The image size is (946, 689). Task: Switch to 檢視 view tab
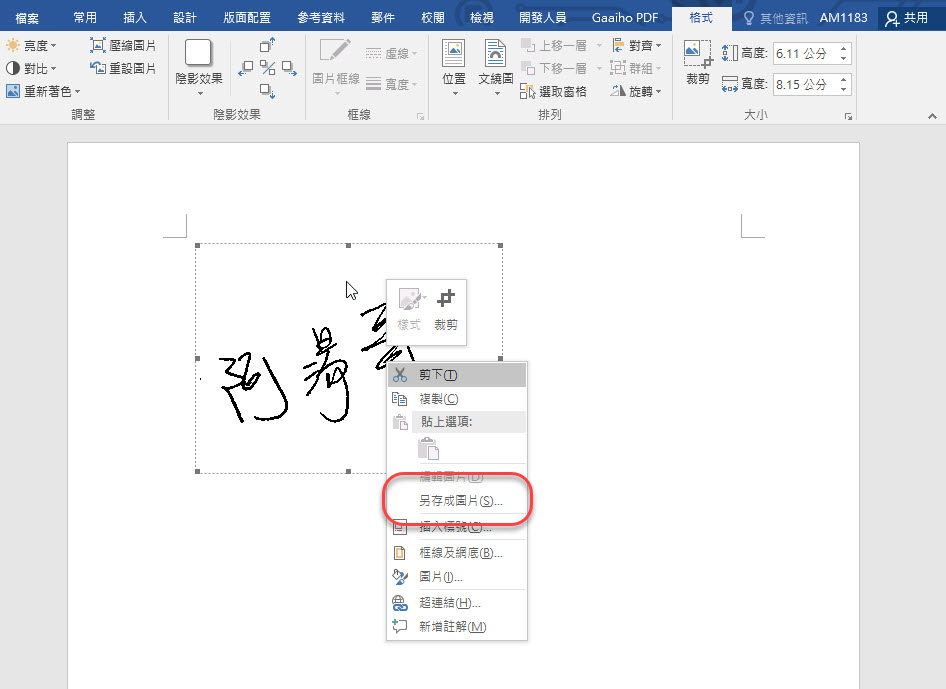point(481,17)
